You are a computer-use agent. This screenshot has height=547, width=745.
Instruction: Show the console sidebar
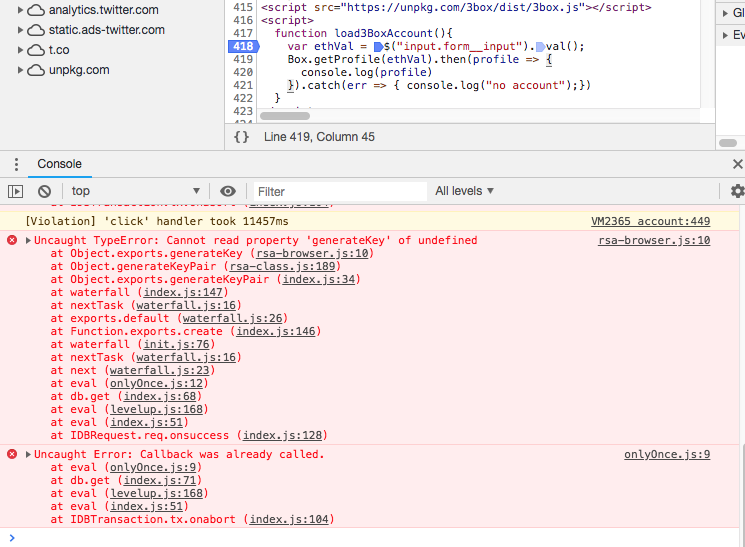click(16, 191)
